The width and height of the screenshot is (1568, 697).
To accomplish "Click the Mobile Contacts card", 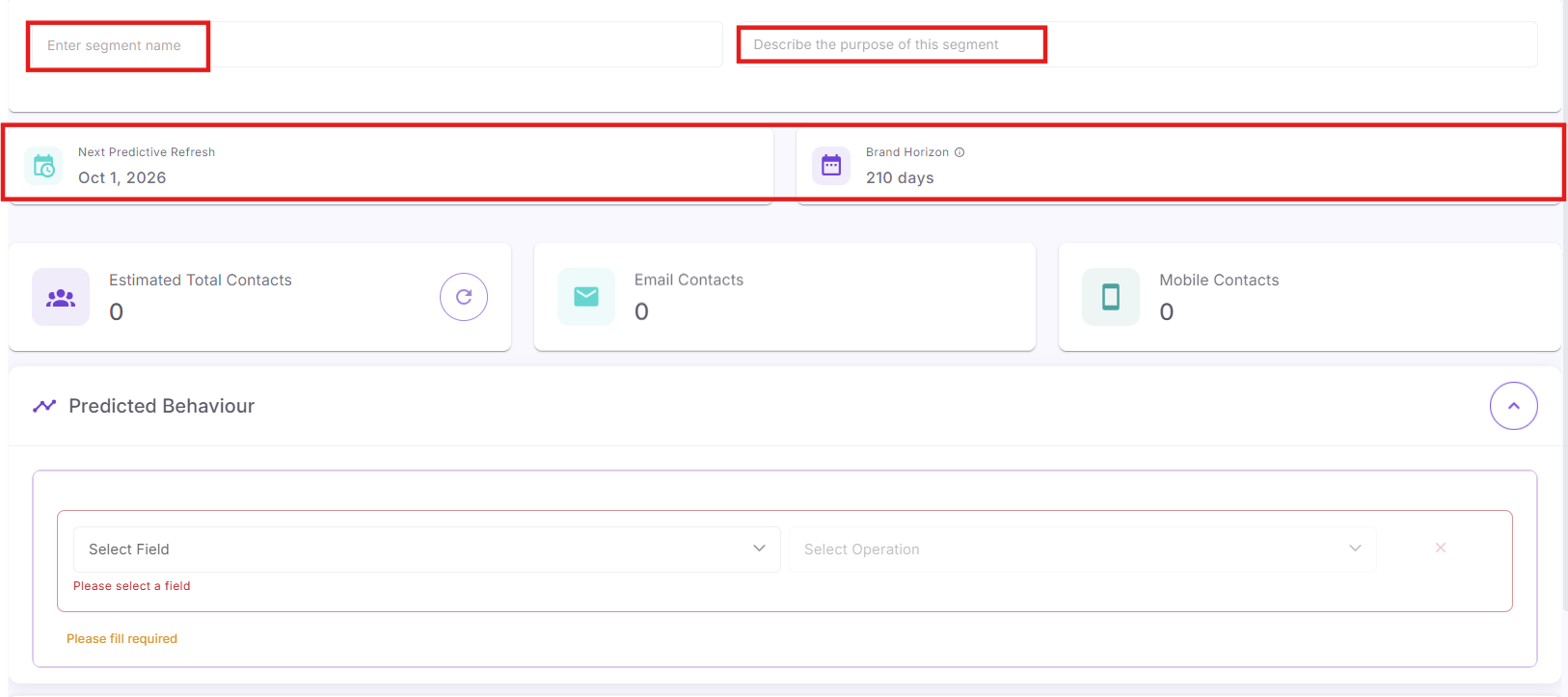I will (1310, 297).
